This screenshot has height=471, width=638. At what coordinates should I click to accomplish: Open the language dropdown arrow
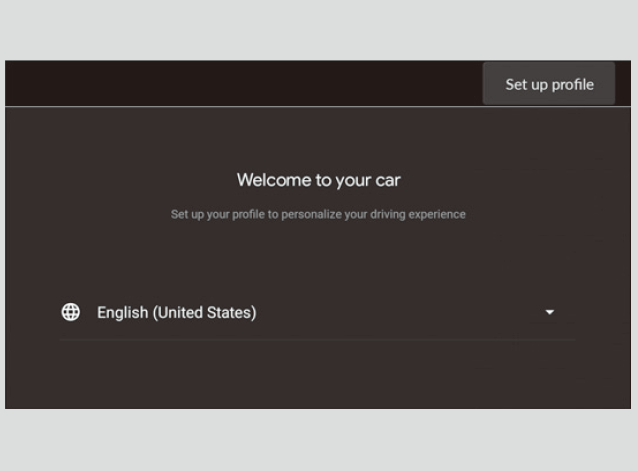pyautogui.click(x=549, y=312)
